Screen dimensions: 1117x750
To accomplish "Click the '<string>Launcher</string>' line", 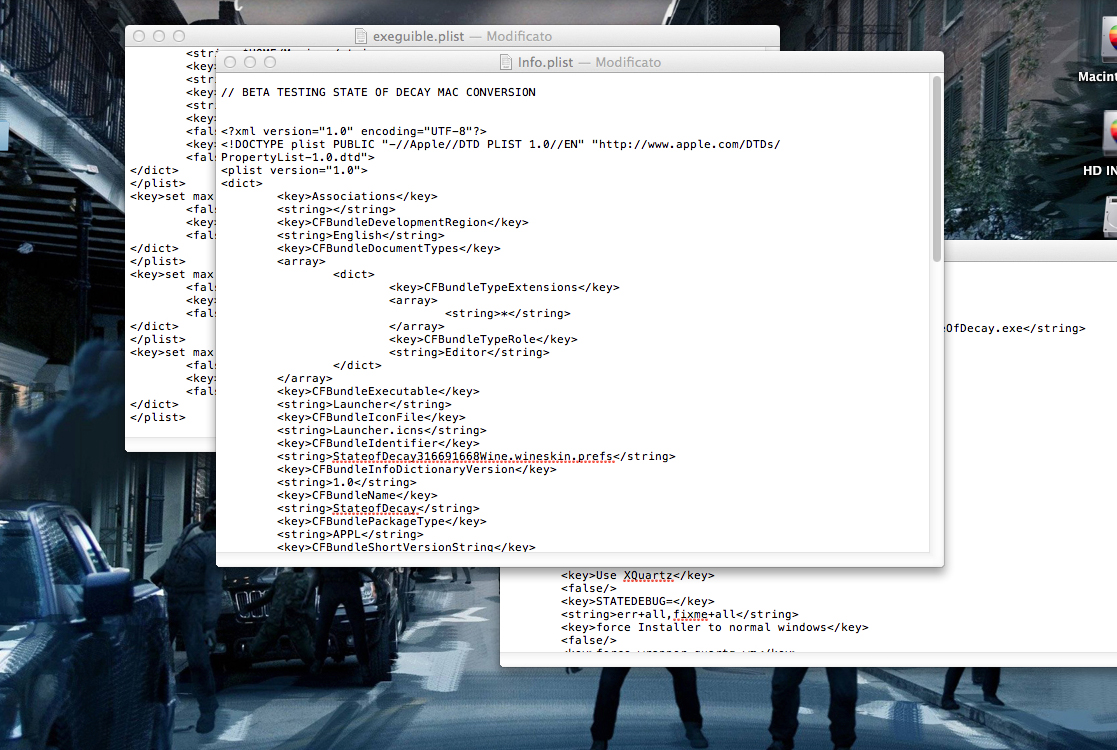I will [365, 405].
